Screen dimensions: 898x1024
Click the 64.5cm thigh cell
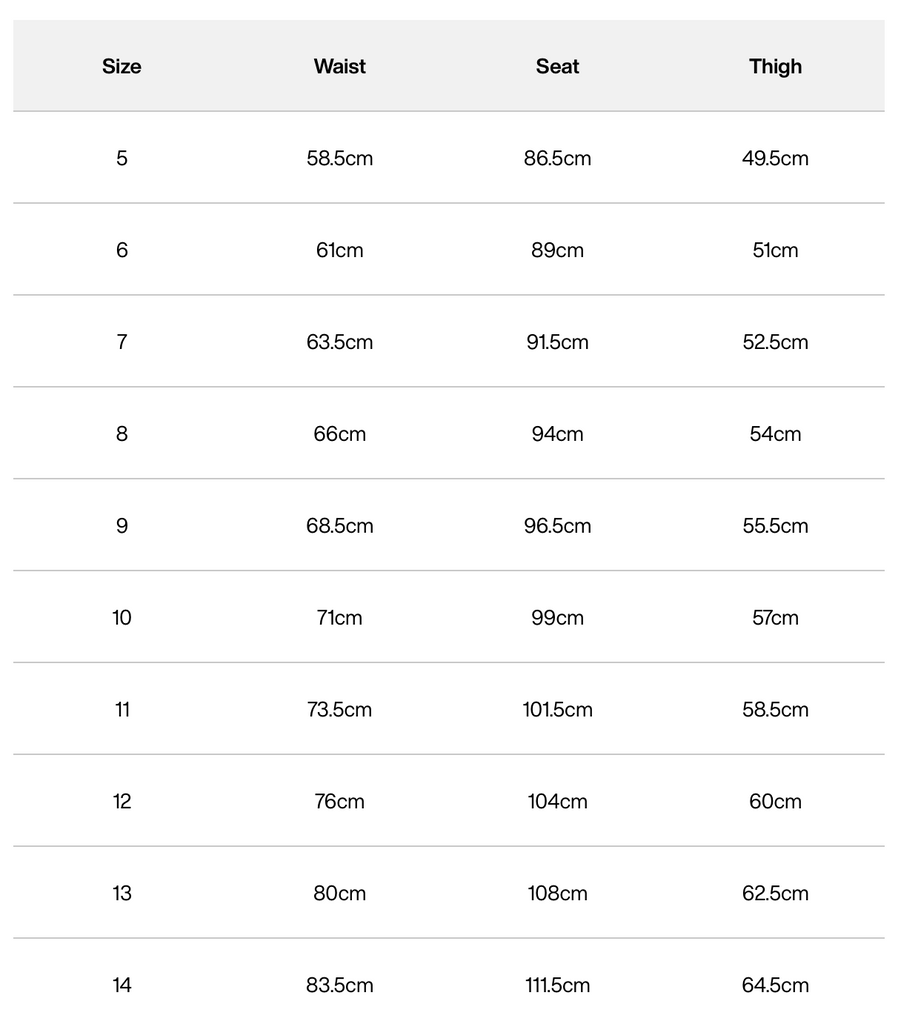pos(775,985)
